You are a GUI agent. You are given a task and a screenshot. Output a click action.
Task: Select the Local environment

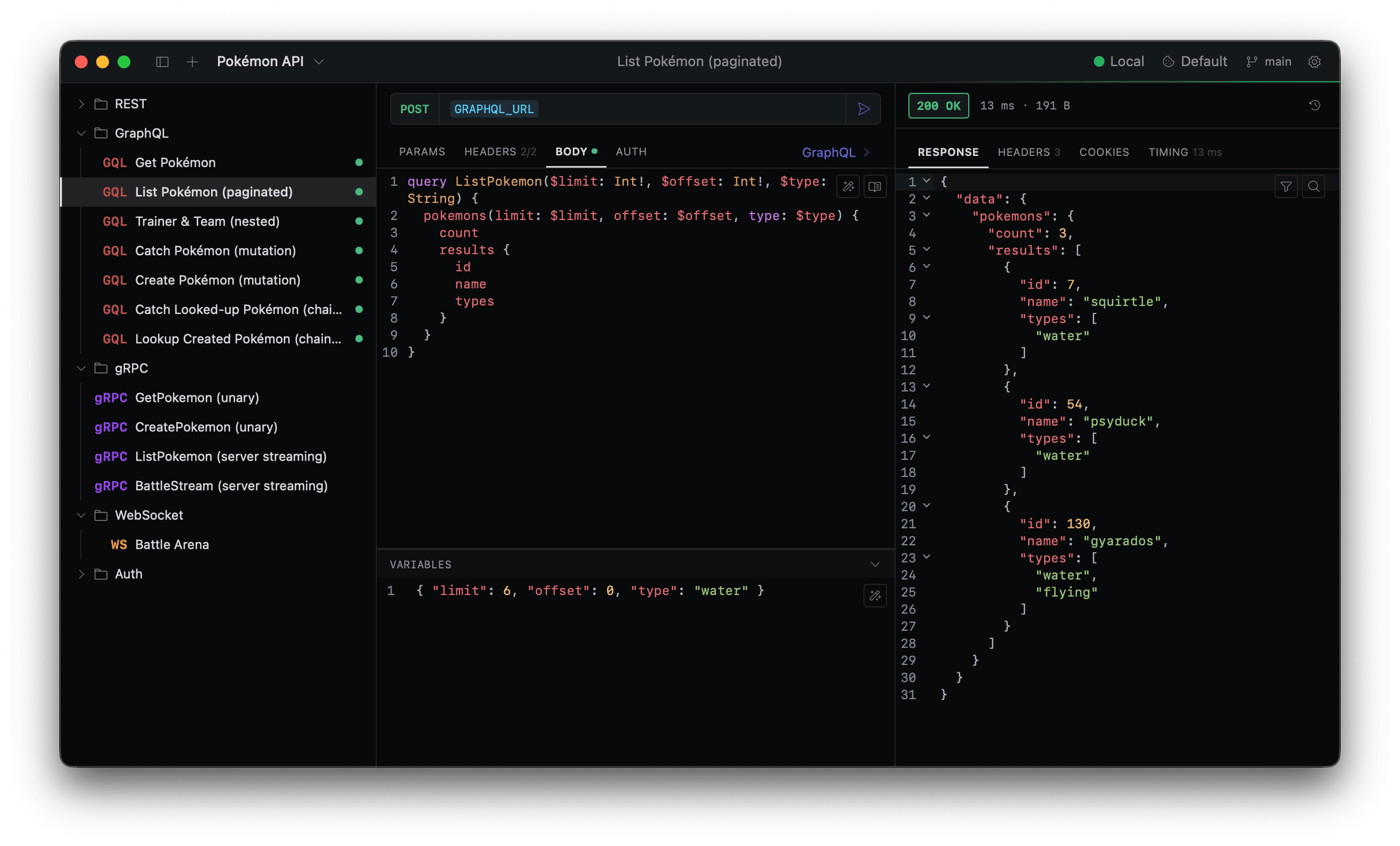point(1119,62)
